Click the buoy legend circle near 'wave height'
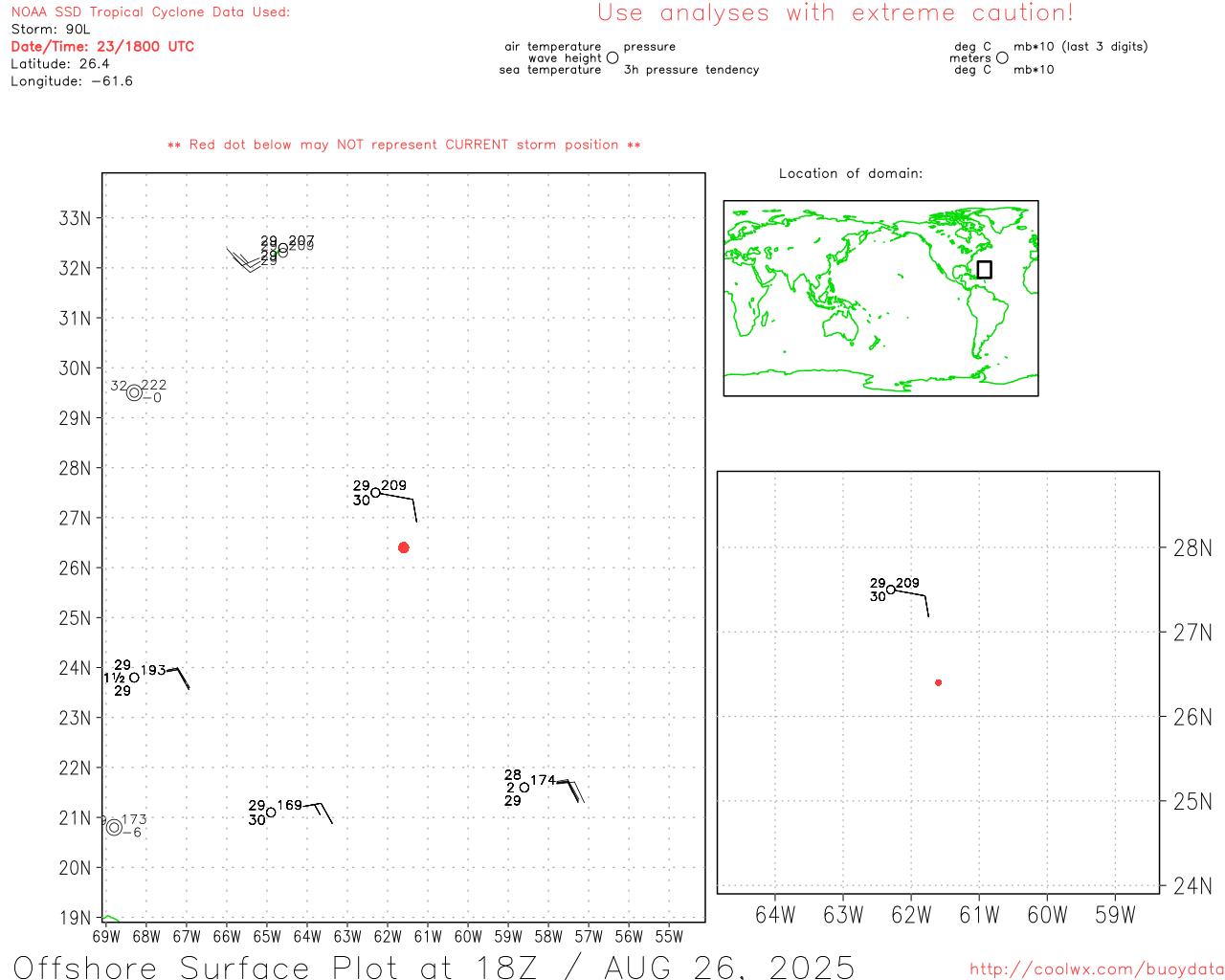 [x=612, y=58]
